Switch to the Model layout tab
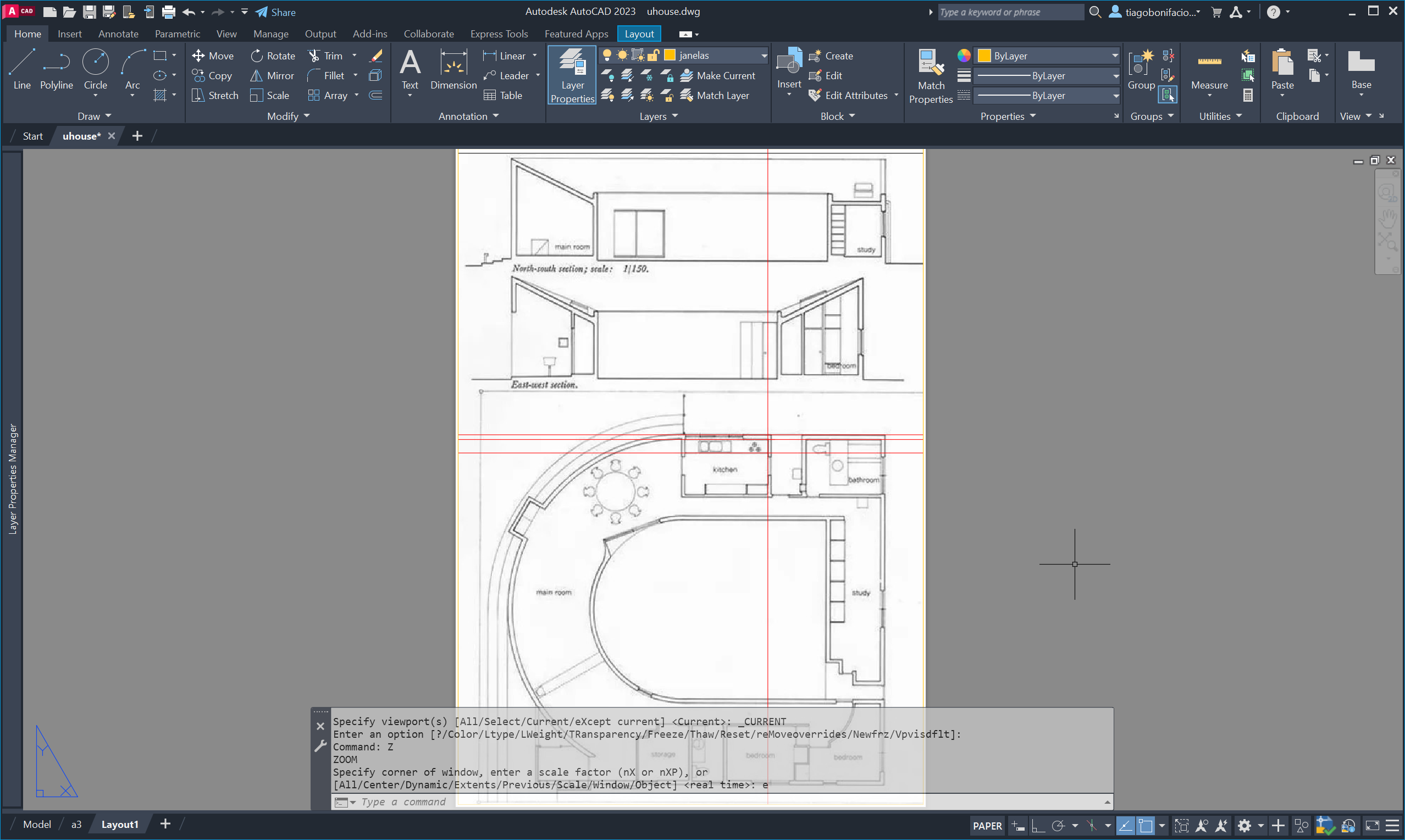Viewport: 1405px width, 840px height. [x=37, y=824]
